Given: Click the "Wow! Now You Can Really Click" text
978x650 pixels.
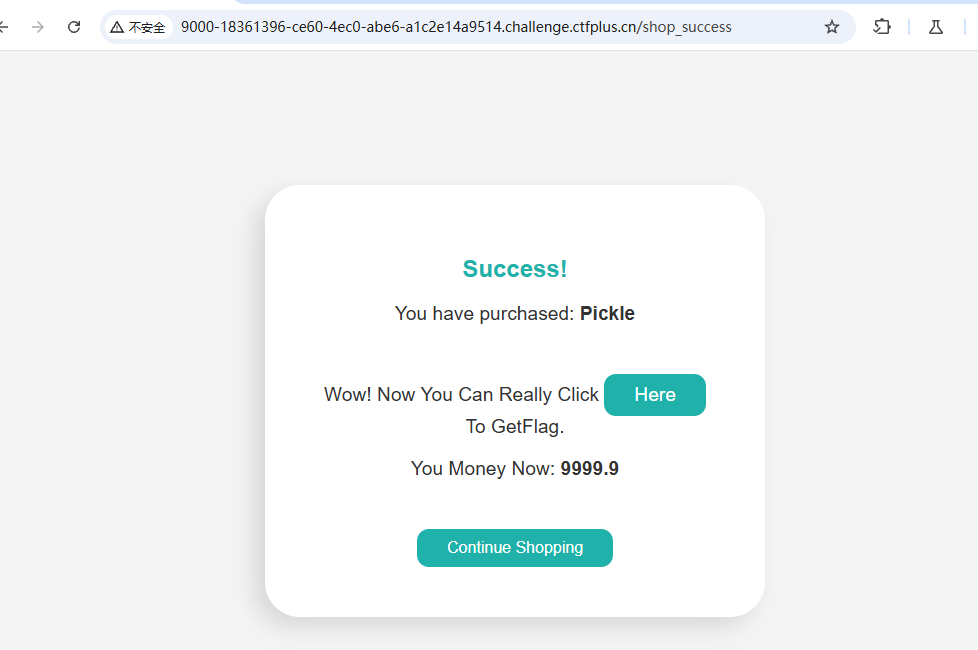Looking at the screenshot, I should click(461, 395).
